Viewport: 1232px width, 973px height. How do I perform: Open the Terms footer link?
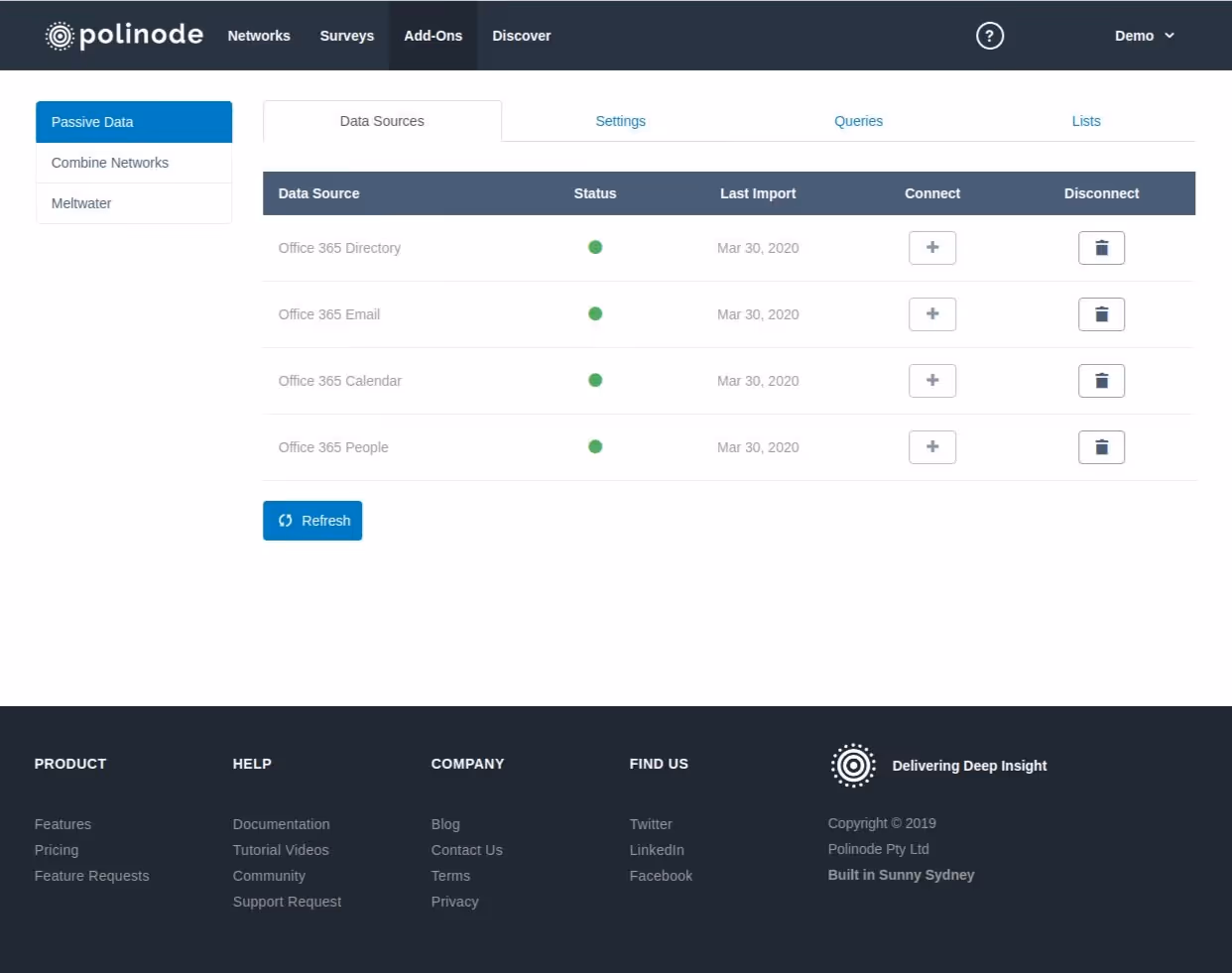tap(450, 876)
